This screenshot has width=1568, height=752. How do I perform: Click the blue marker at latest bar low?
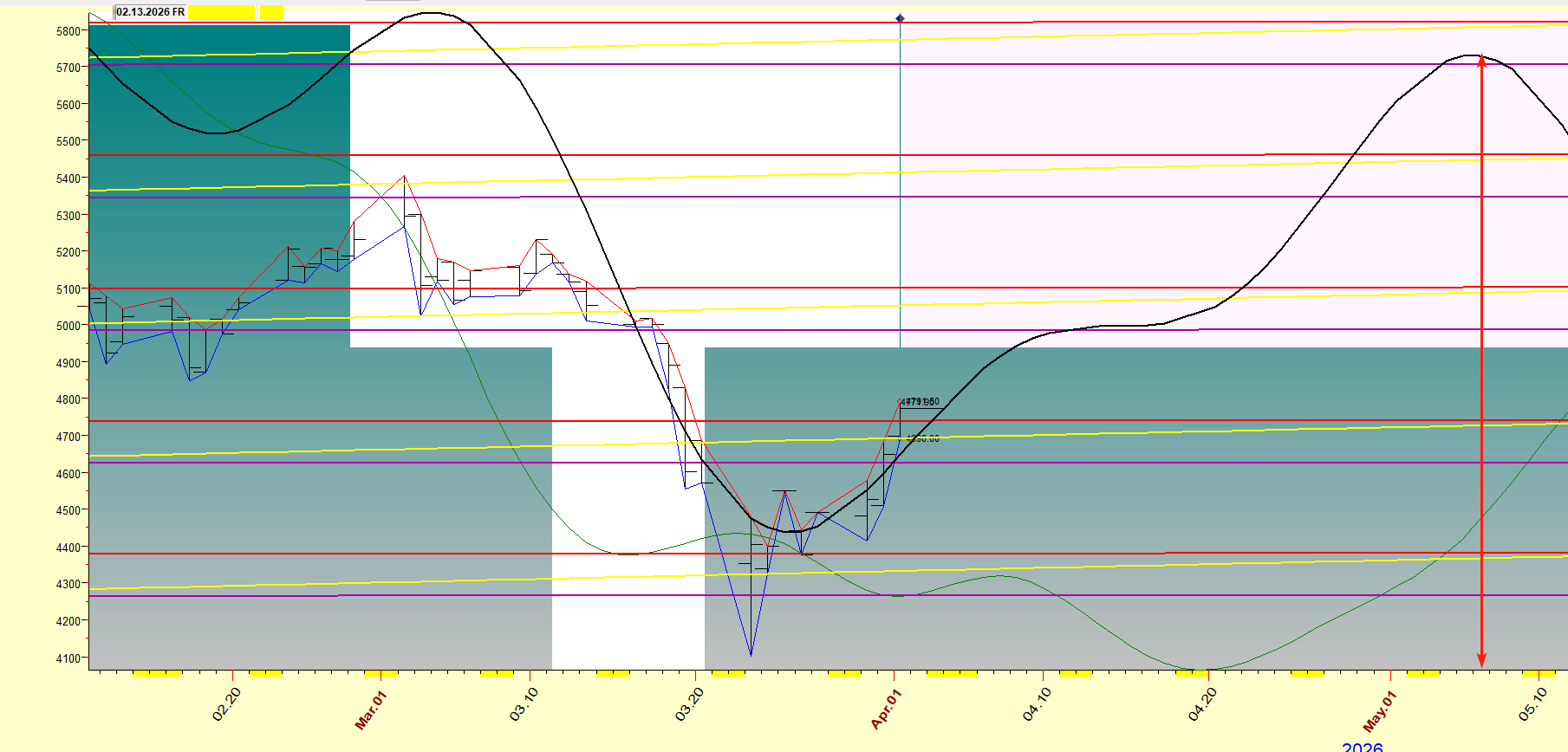[x=900, y=438]
